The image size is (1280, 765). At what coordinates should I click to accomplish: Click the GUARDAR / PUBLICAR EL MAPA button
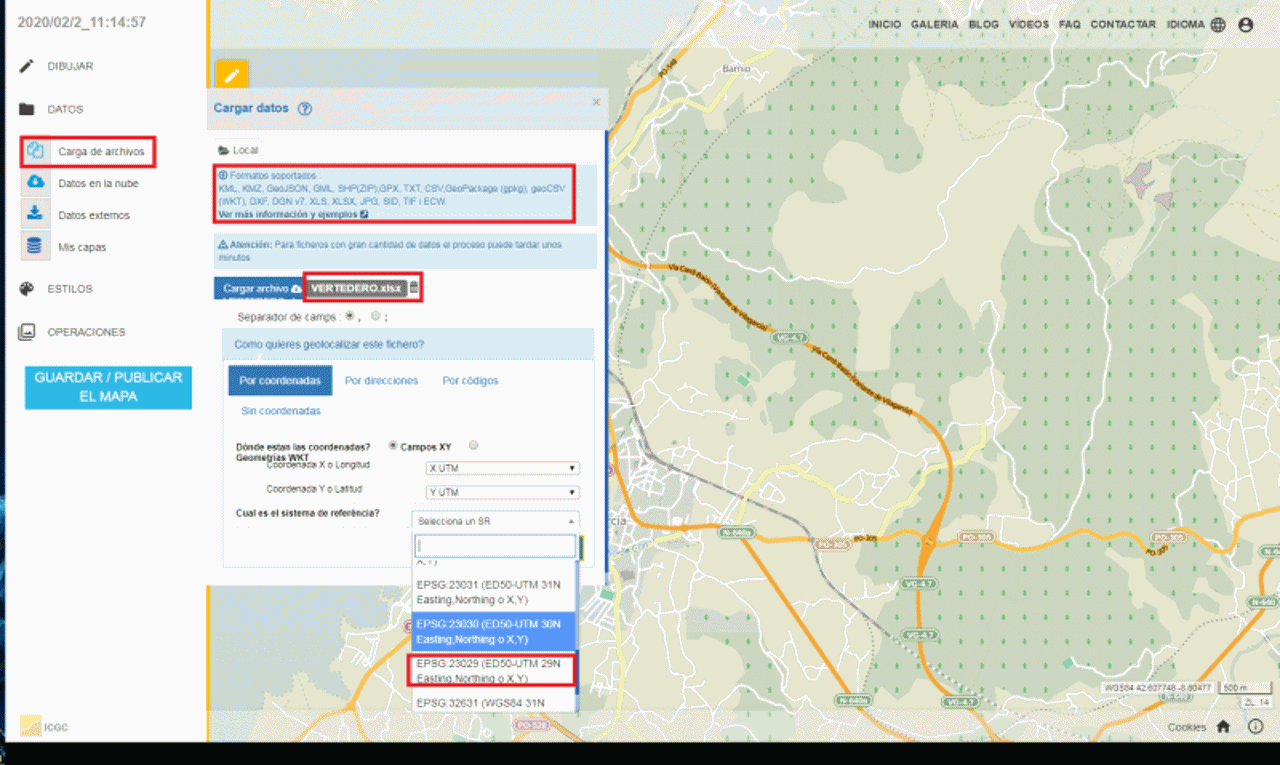pyautogui.click(x=107, y=388)
